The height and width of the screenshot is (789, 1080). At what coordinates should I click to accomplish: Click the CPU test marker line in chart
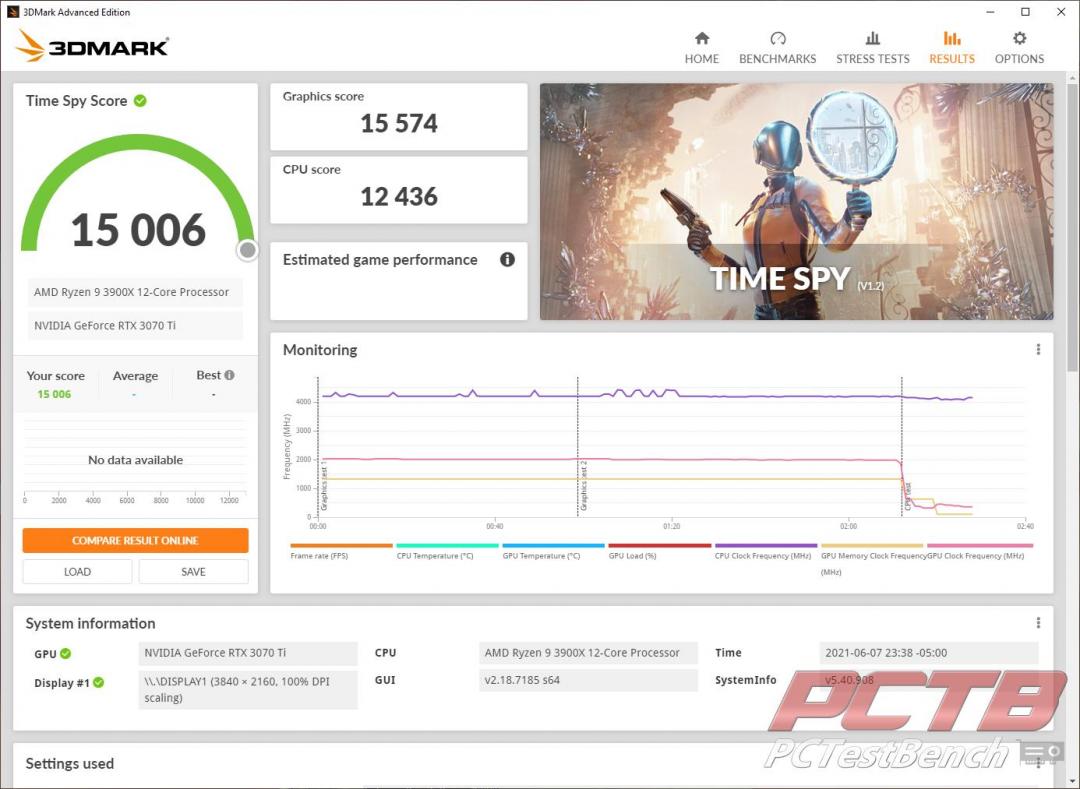point(902,446)
